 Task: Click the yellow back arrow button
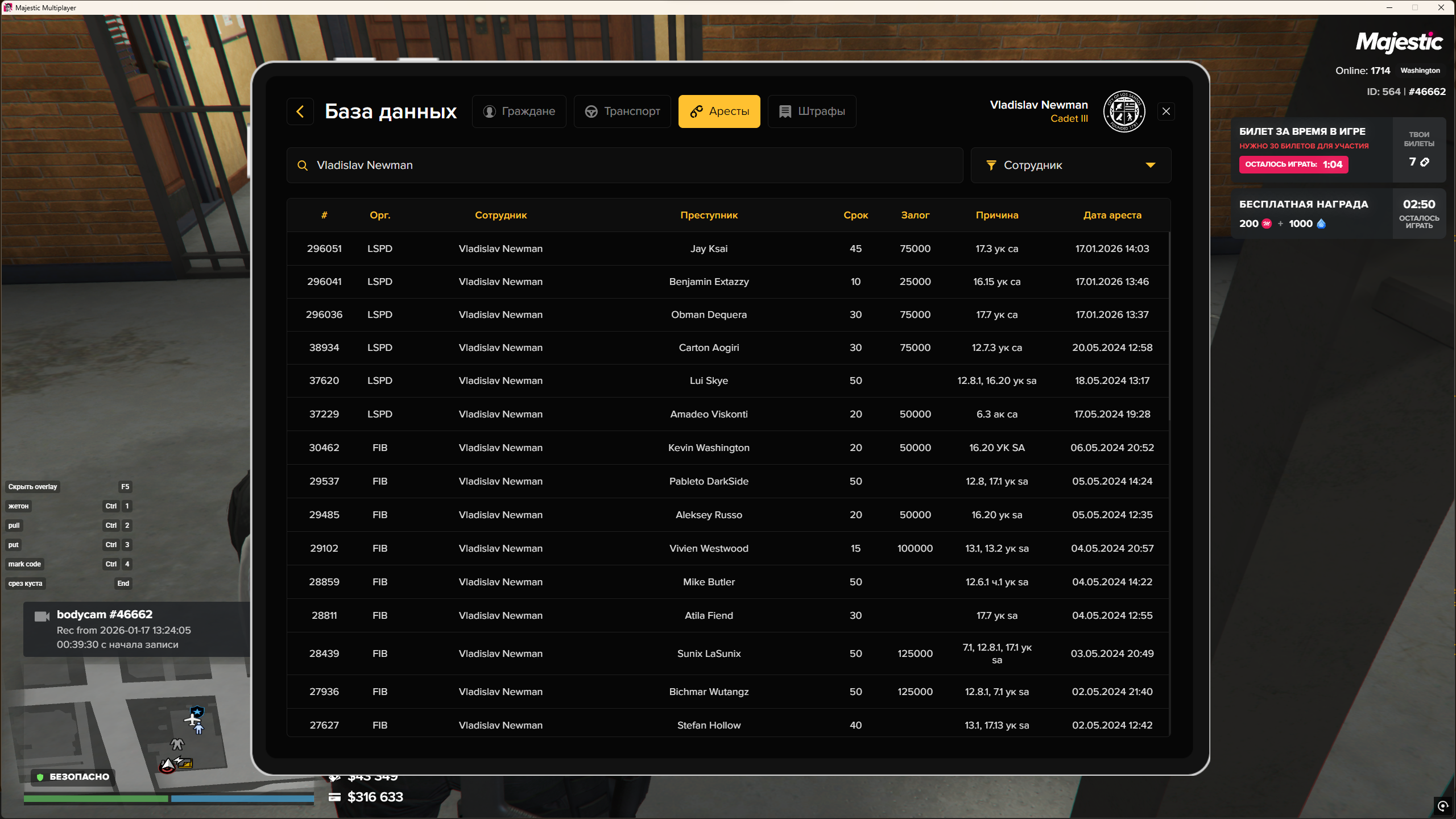point(300,111)
